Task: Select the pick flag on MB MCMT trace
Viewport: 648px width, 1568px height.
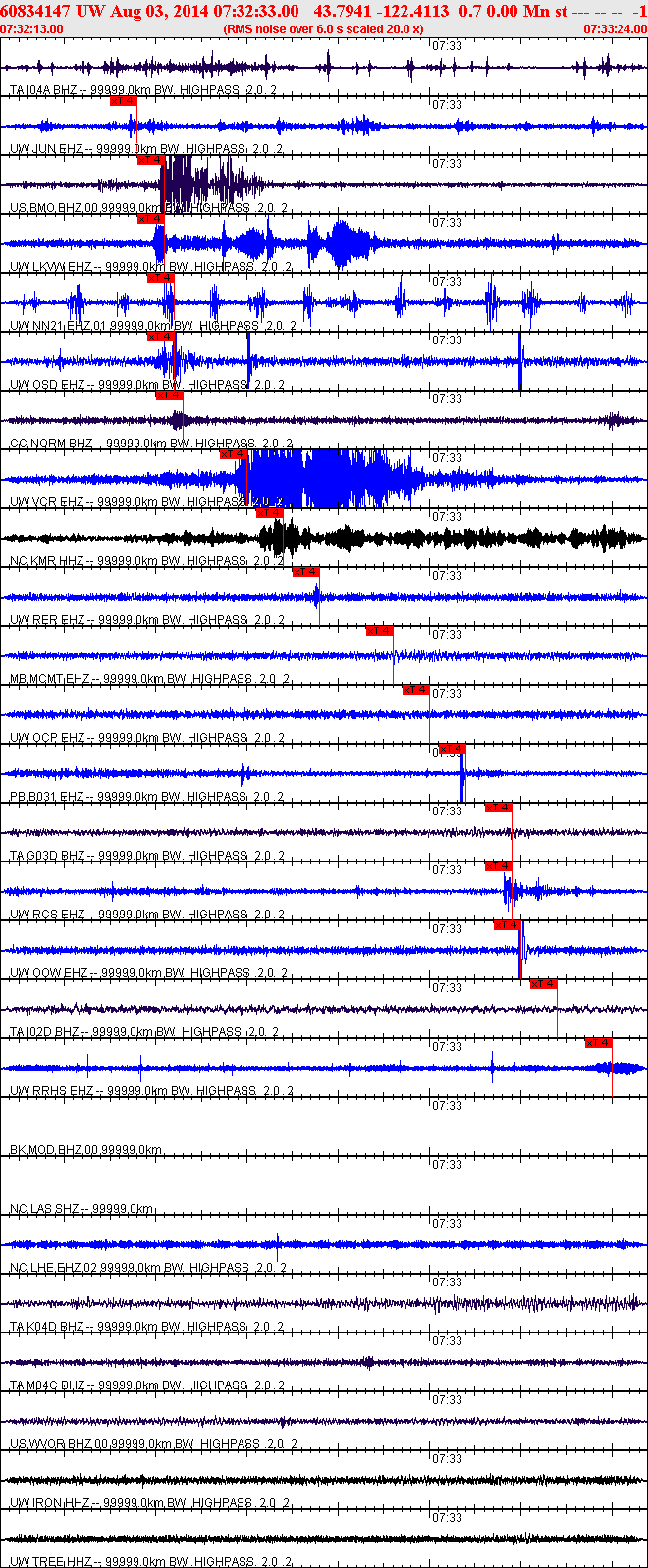Action: (379, 631)
